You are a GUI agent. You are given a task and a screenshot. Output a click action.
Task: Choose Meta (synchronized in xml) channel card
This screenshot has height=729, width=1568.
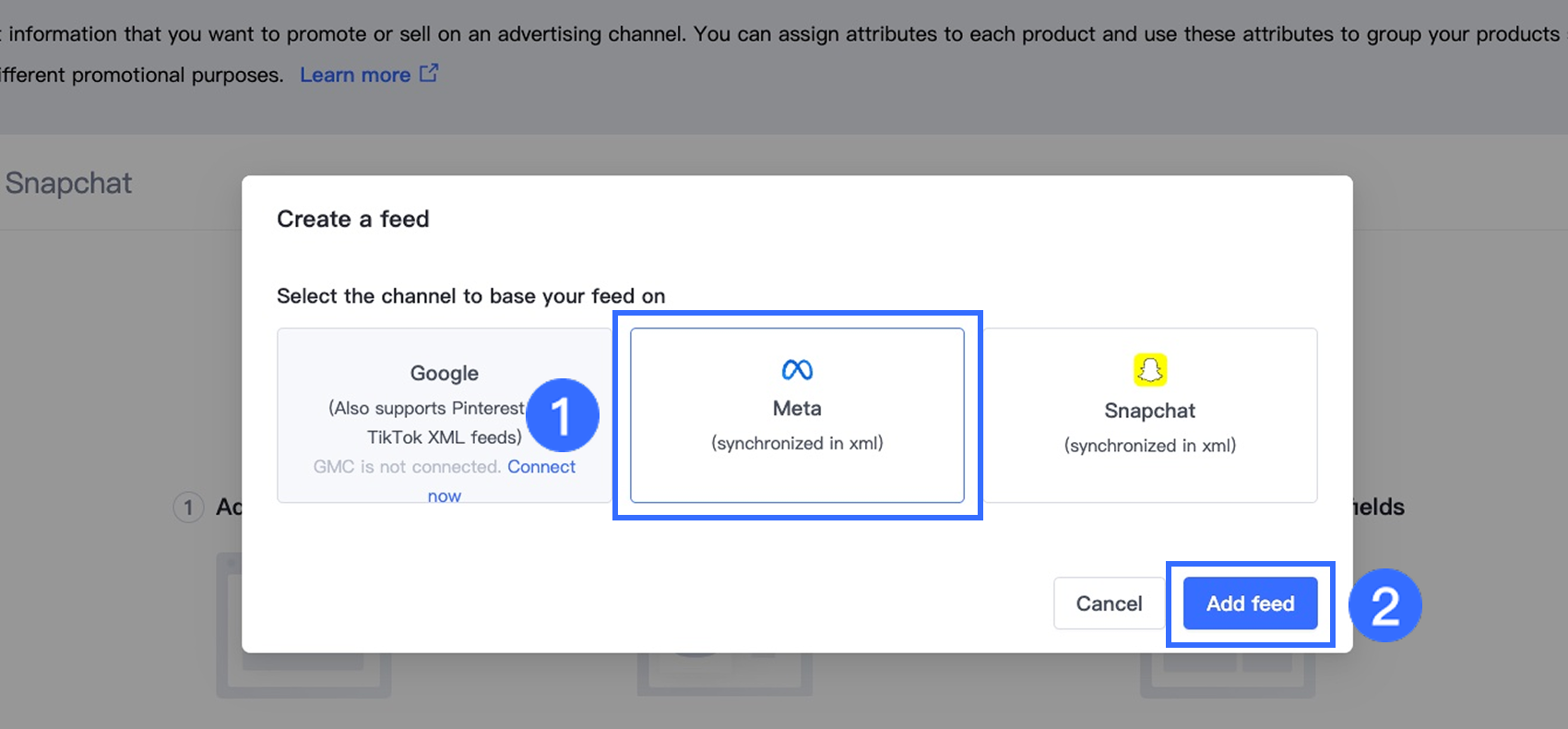point(797,415)
